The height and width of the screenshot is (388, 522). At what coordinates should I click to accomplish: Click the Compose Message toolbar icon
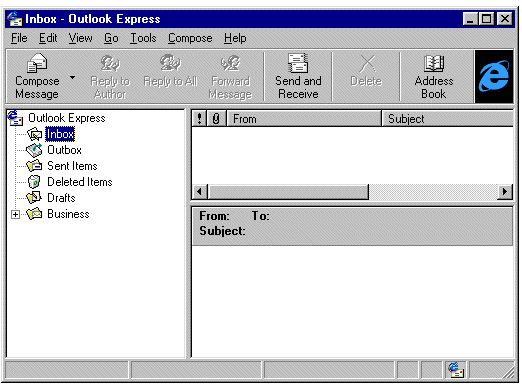point(37,63)
